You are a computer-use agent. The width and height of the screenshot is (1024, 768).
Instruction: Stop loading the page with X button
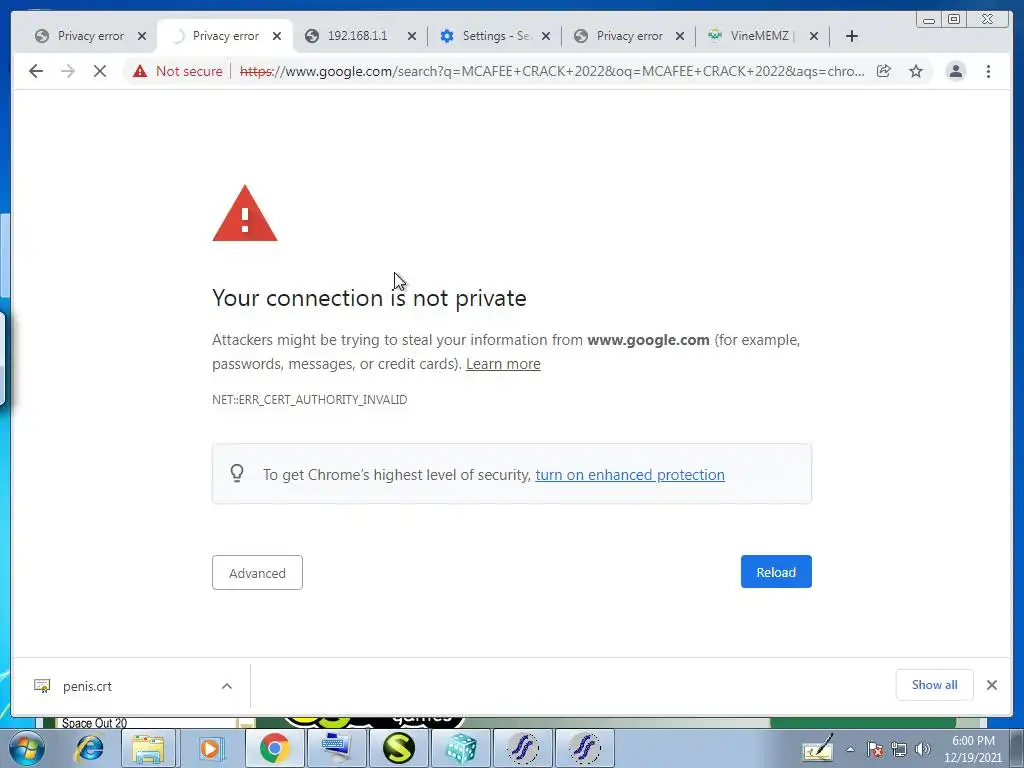point(99,71)
